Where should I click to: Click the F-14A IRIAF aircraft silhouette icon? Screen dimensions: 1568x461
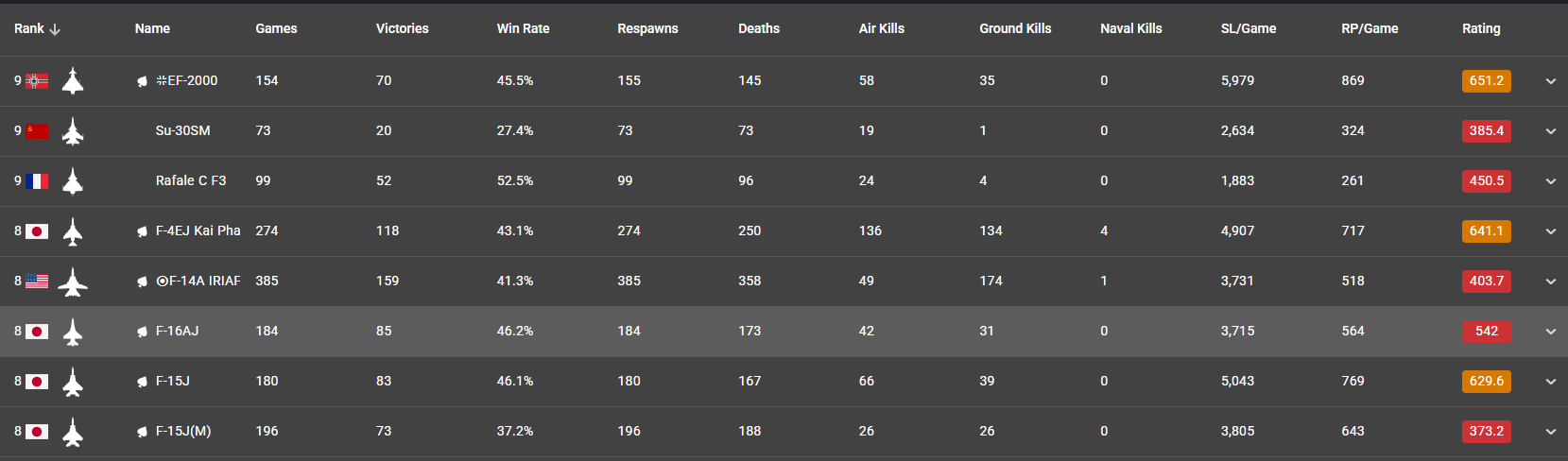point(73,282)
